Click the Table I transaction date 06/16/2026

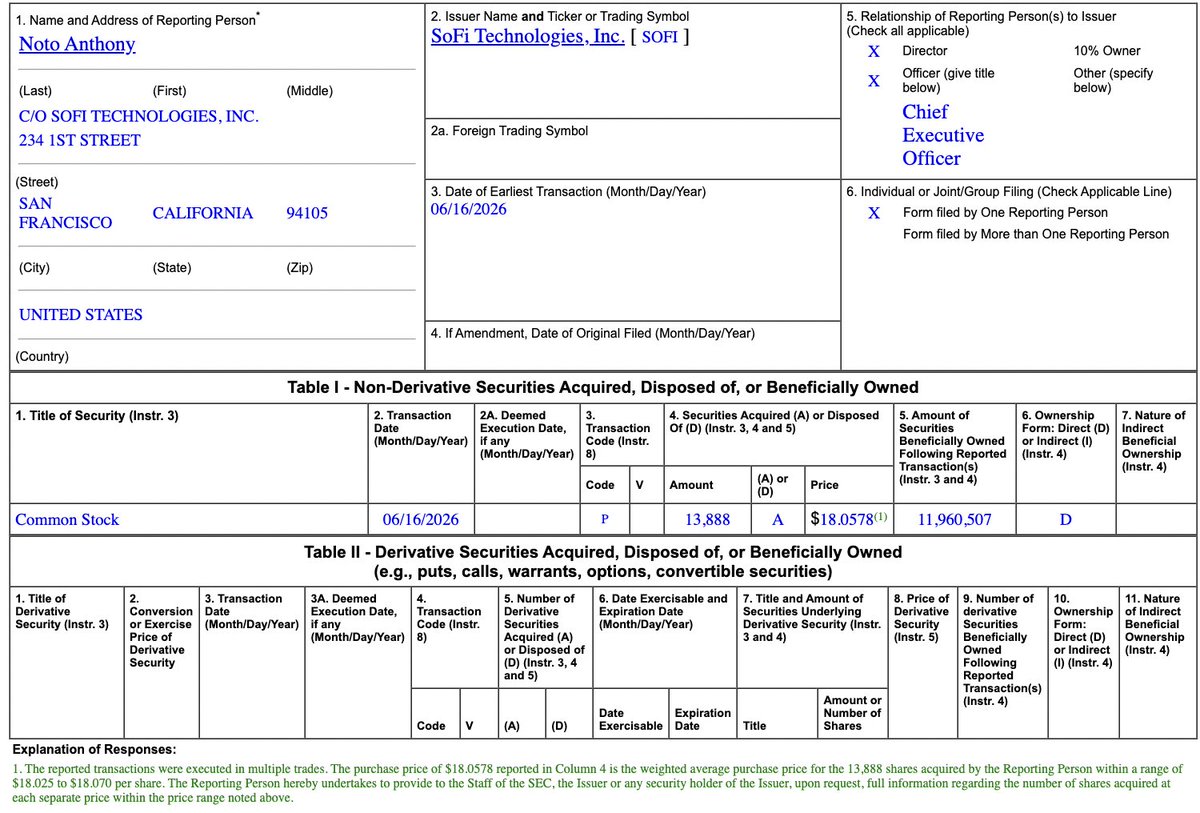pos(421,520)
